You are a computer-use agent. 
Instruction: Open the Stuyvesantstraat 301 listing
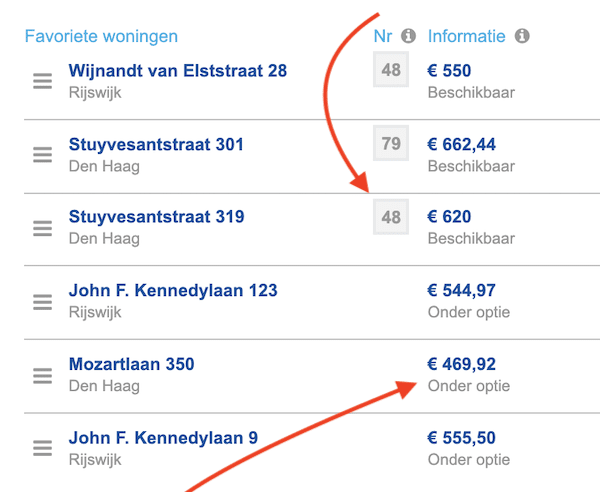[x=156, y=145]
